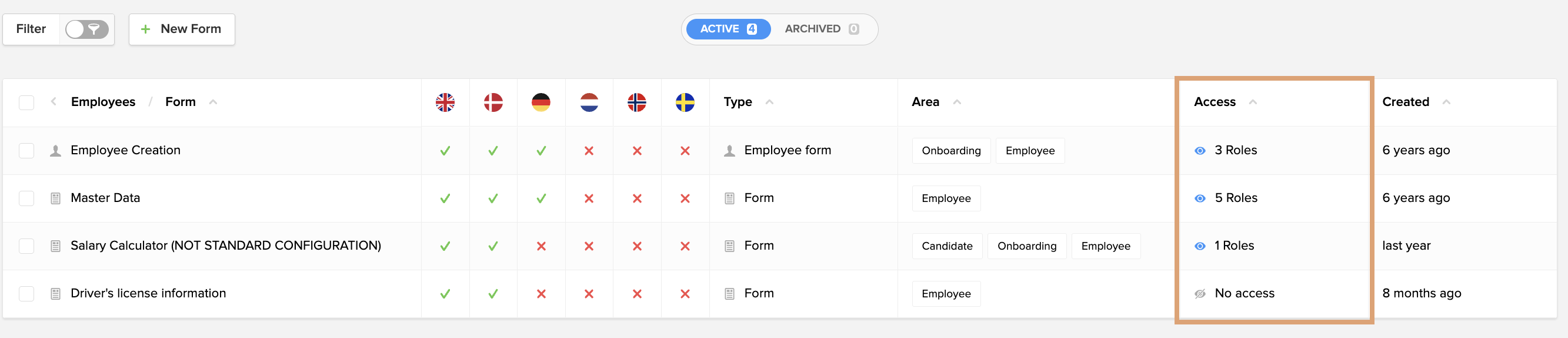Open Driver's license information form

click(x=148, y=293)
